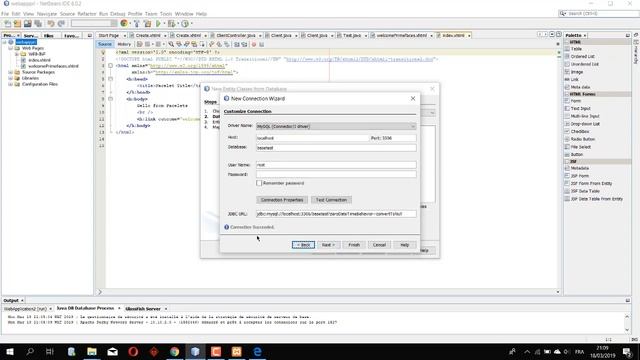Select welcomePrimefaces.xhtml in Projects tree

53,66
